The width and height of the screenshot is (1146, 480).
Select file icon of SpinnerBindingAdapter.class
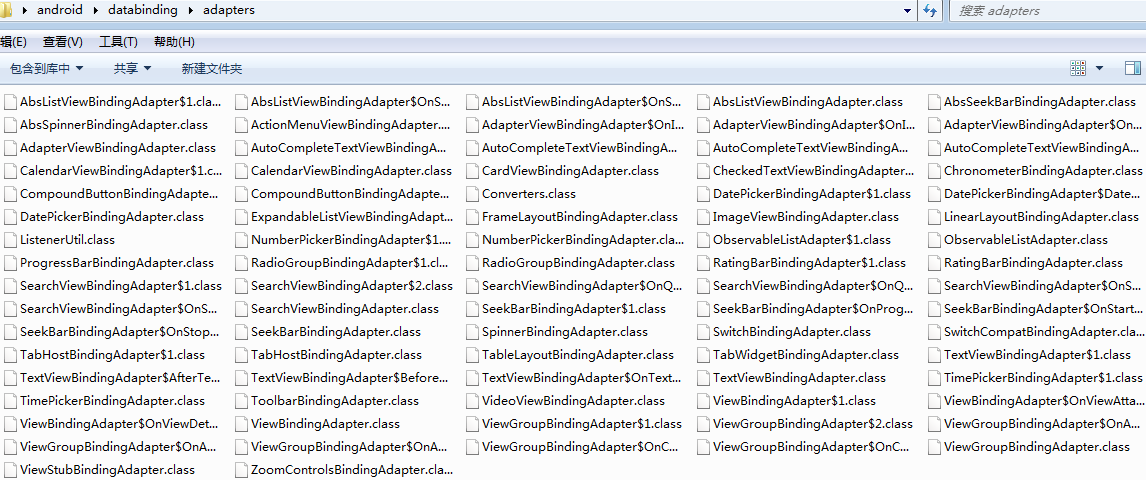pos(471,332)
